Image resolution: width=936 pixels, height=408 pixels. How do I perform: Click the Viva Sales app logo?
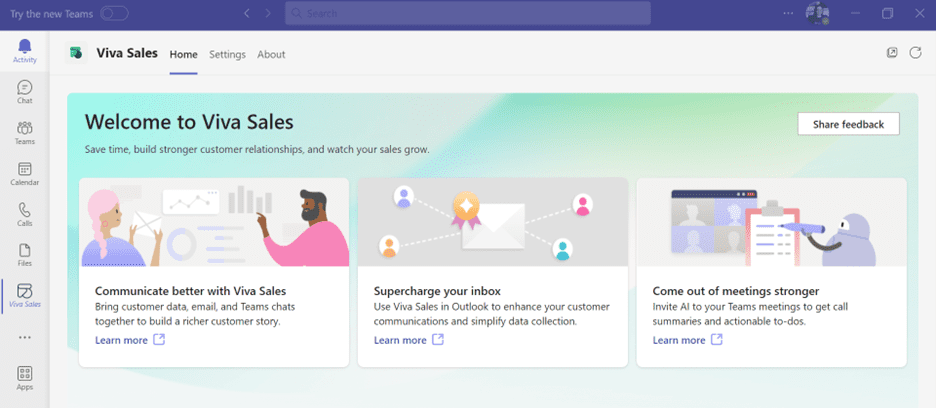pyautogui.click(x=76, y=53)
